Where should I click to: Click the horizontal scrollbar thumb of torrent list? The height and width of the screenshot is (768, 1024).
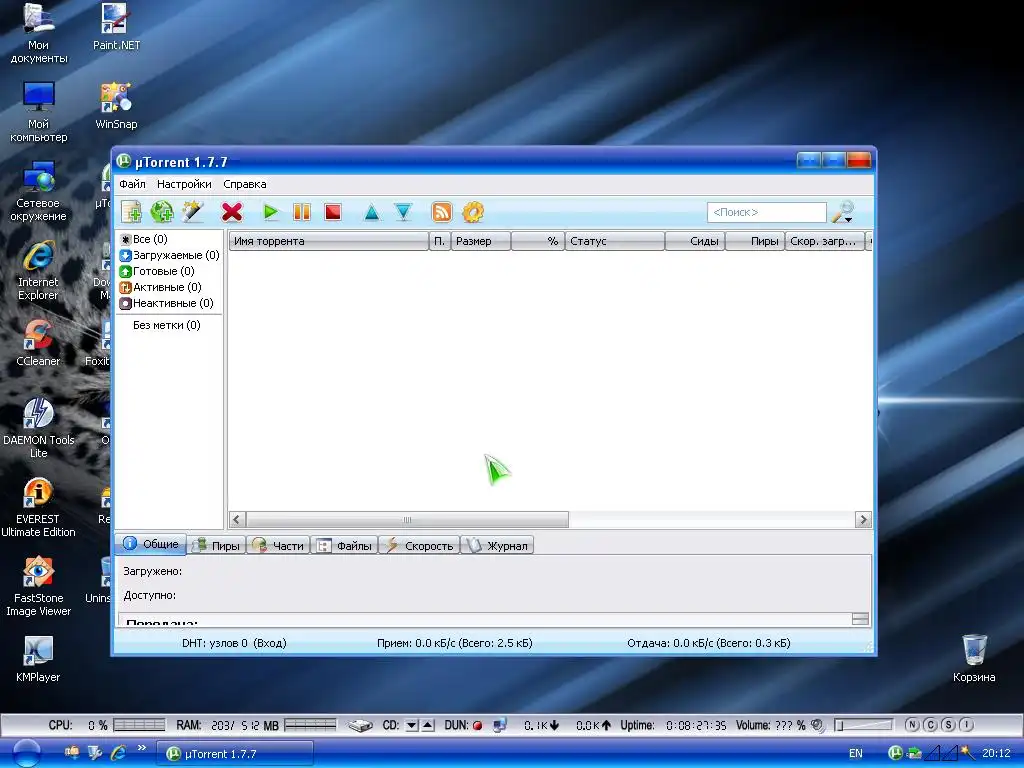click(x=407, y=520)
